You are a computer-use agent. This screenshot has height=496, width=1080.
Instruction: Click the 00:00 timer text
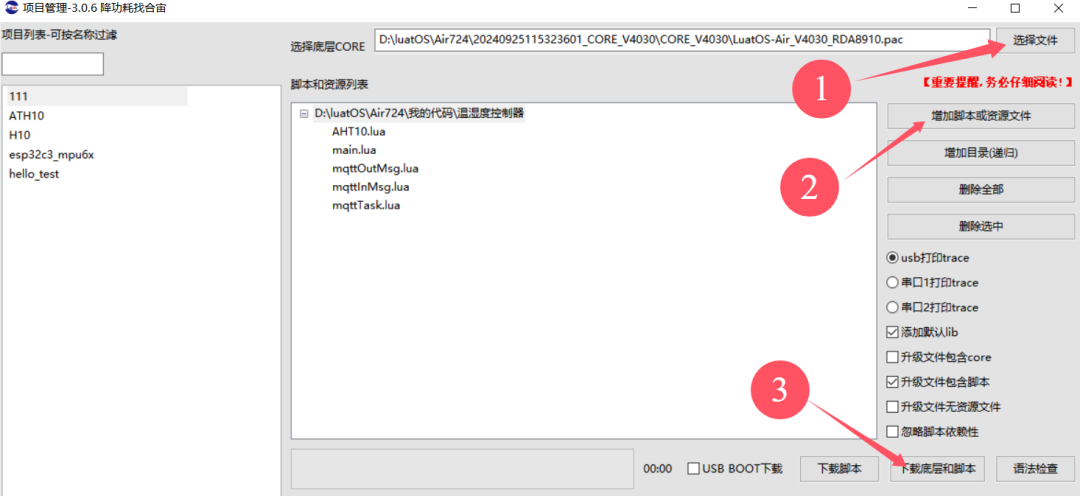(x=657, y=469)
